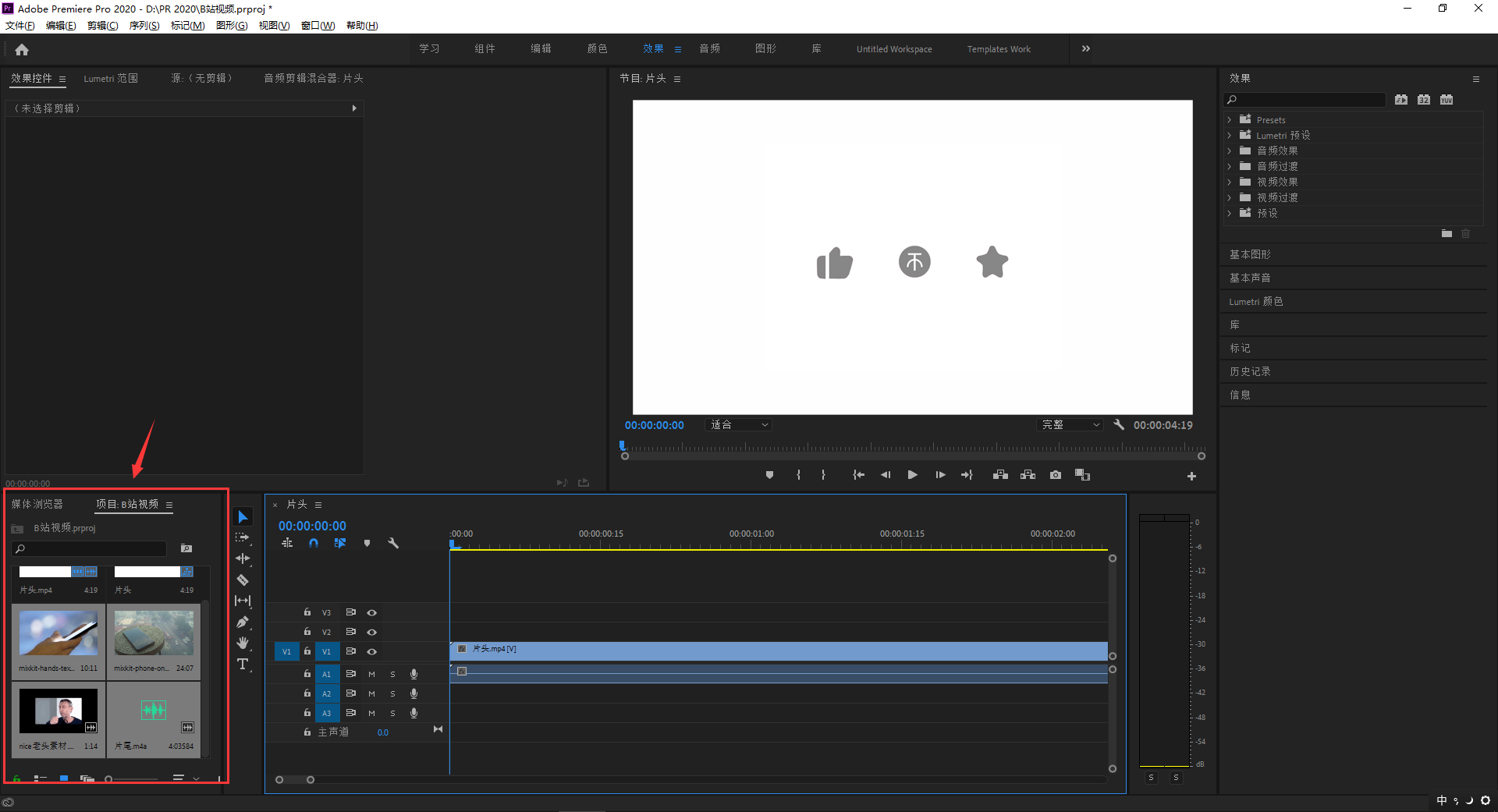Expand Lumetri 预设 folder

point(1230,135)
